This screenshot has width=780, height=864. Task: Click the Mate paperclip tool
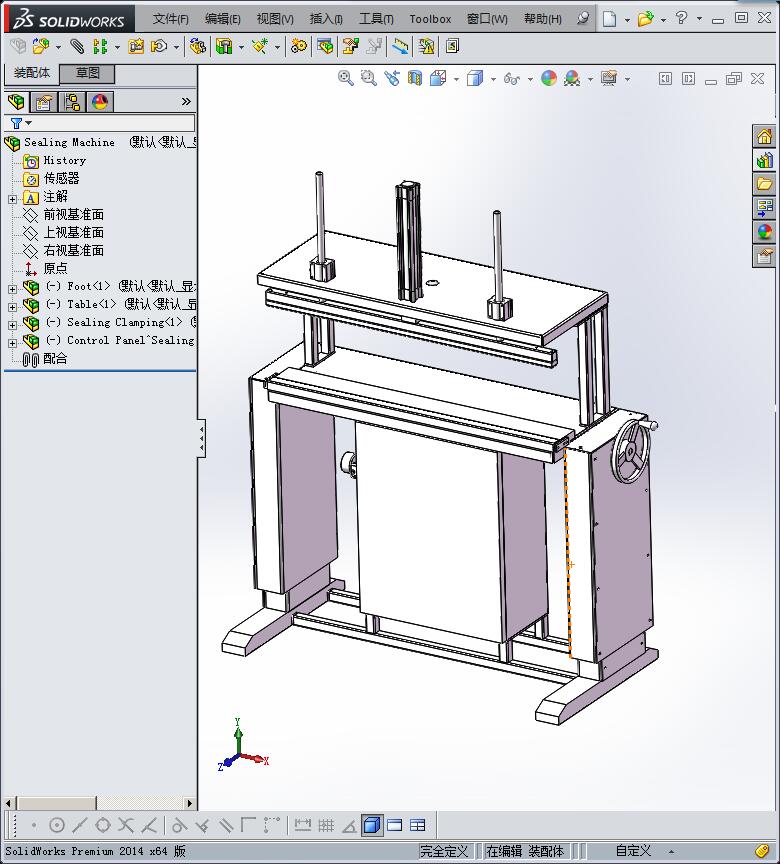[77, 46]
